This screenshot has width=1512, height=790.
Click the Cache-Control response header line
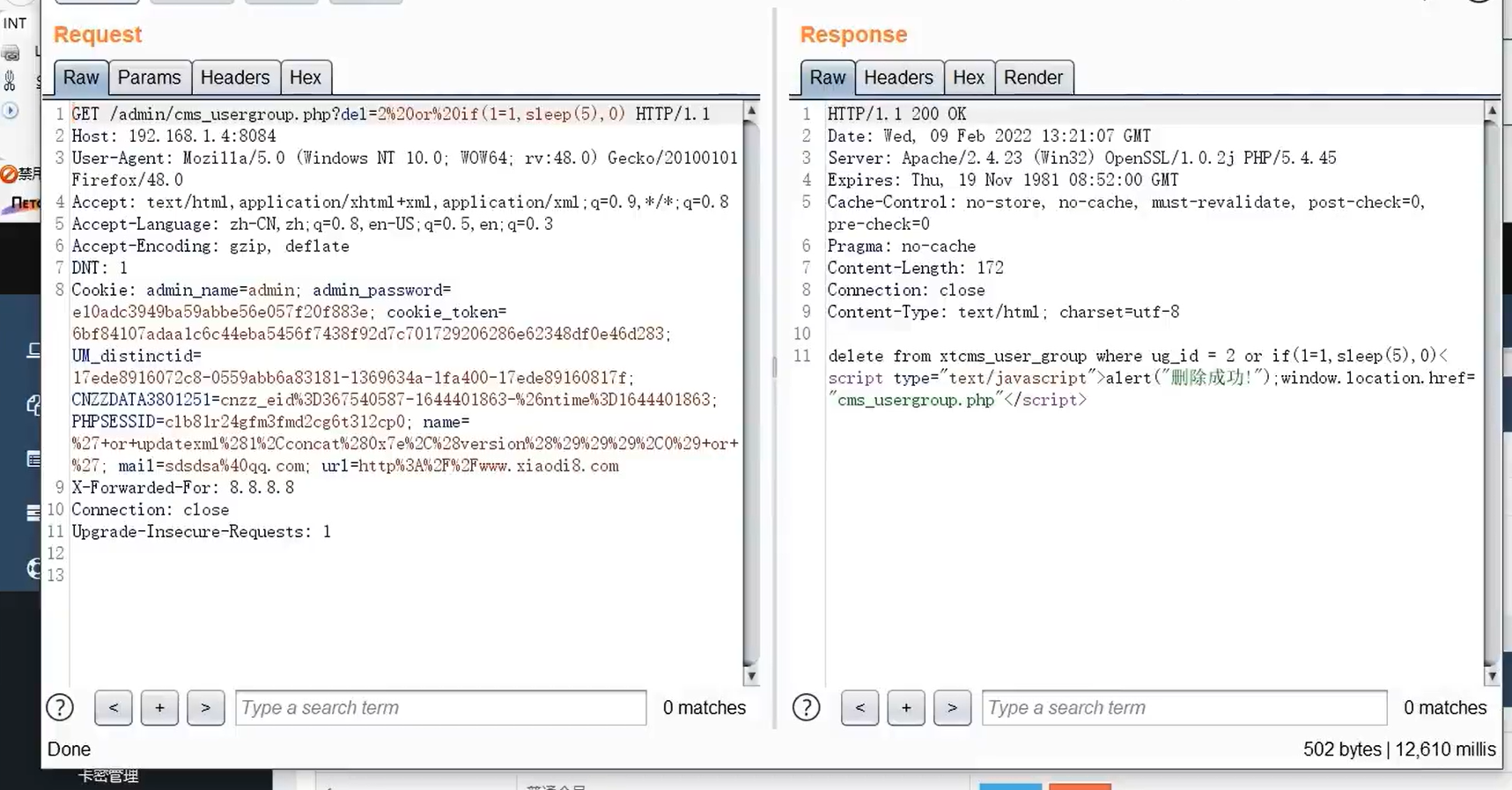click(1126, 212)
